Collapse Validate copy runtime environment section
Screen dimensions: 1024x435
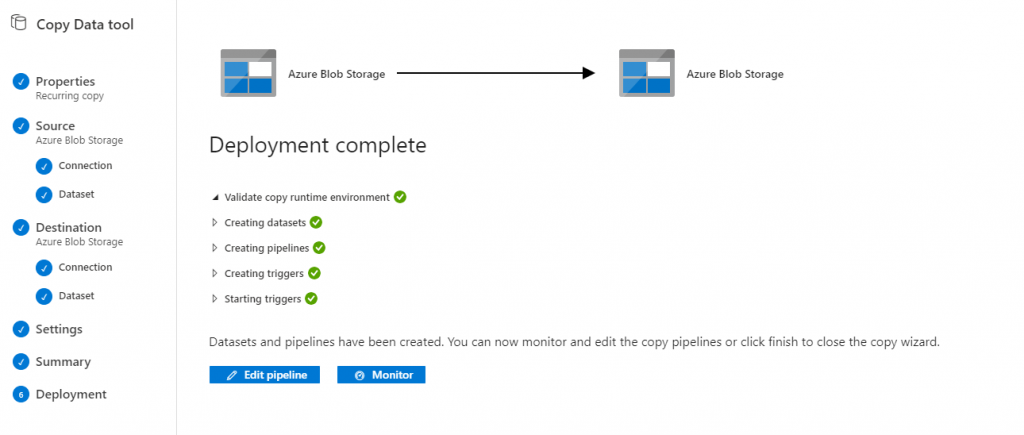click(215, 197)
